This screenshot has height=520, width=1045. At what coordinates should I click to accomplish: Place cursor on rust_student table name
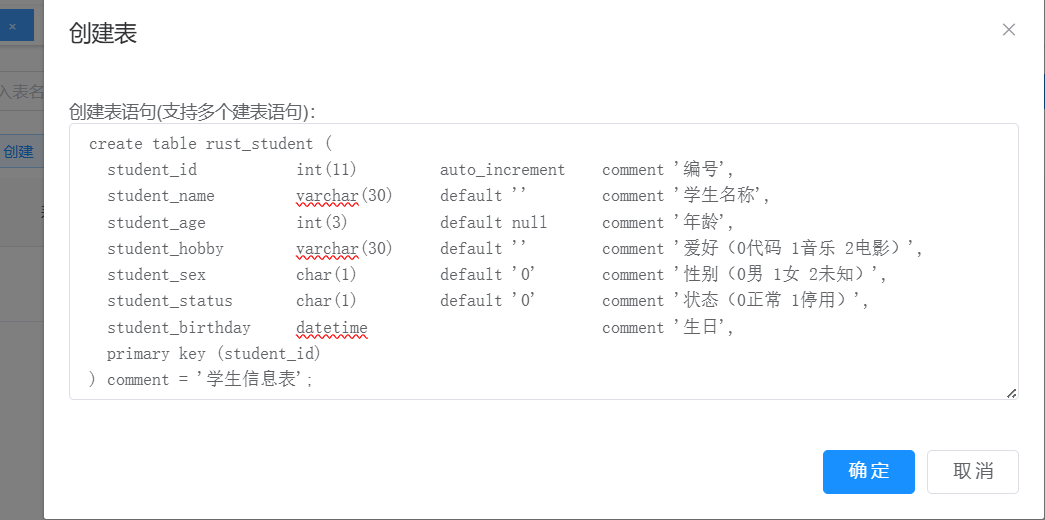pos(259,144)
